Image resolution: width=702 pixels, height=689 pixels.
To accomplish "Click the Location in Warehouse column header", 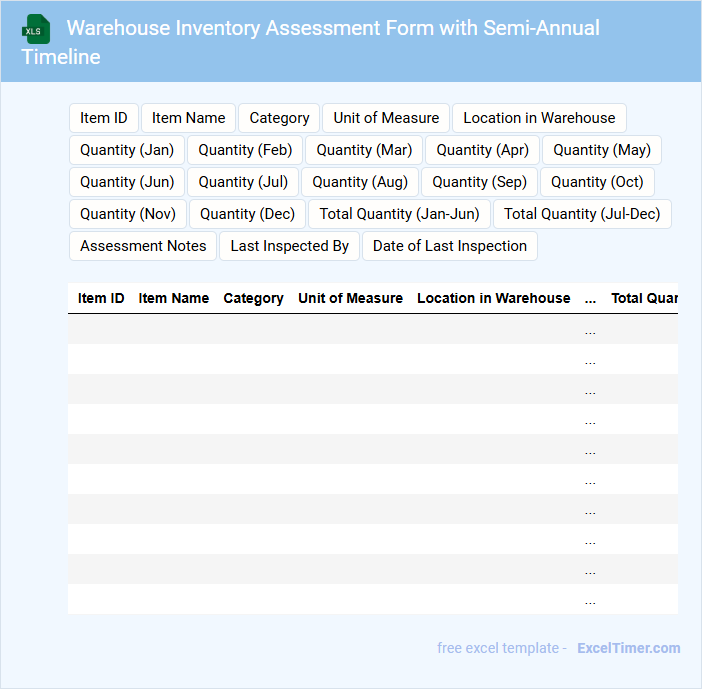I will pyautogui.click(x=494, y=298).
